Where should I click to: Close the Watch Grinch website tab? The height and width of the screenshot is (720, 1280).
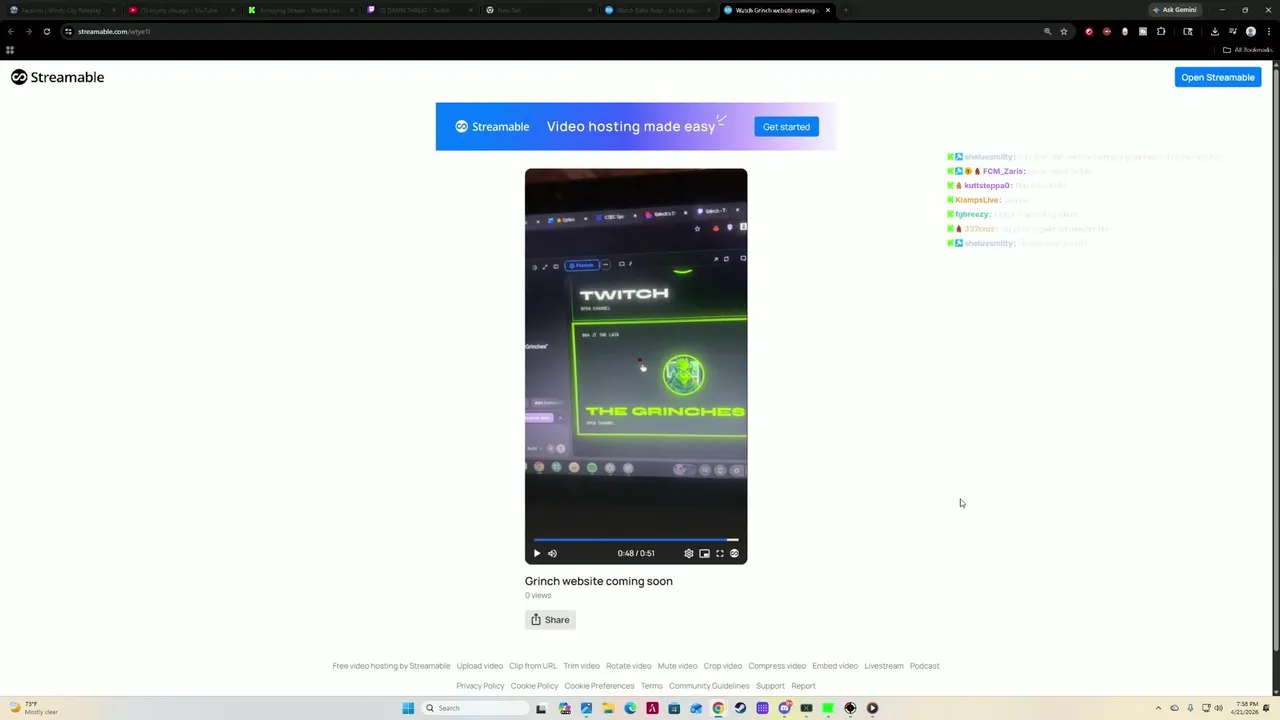click(x=827, y=10)
